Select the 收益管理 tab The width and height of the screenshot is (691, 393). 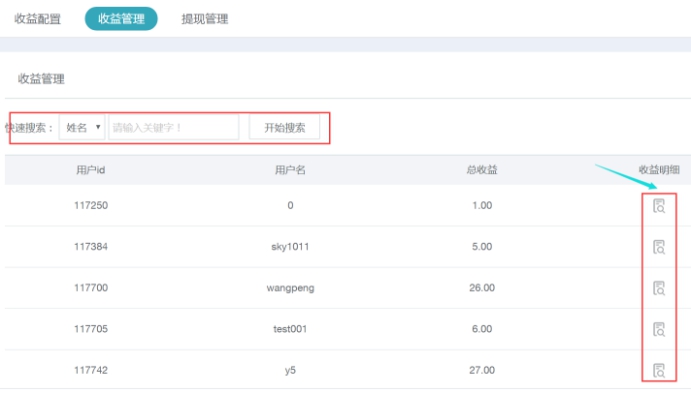121,19
